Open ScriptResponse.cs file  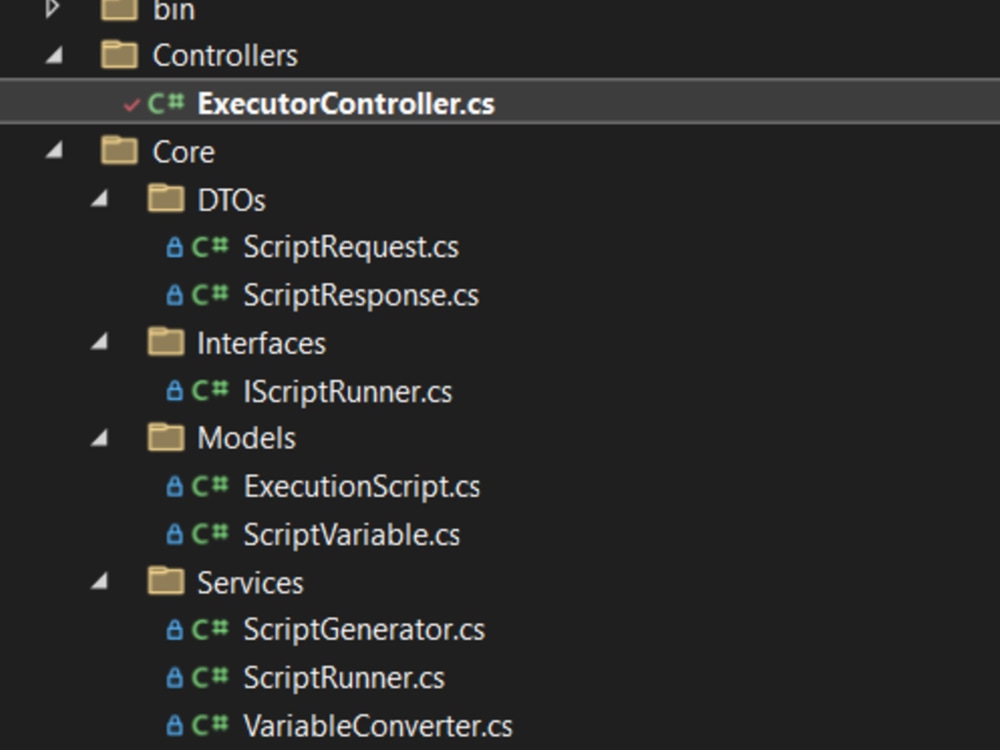tap(361, 295)
